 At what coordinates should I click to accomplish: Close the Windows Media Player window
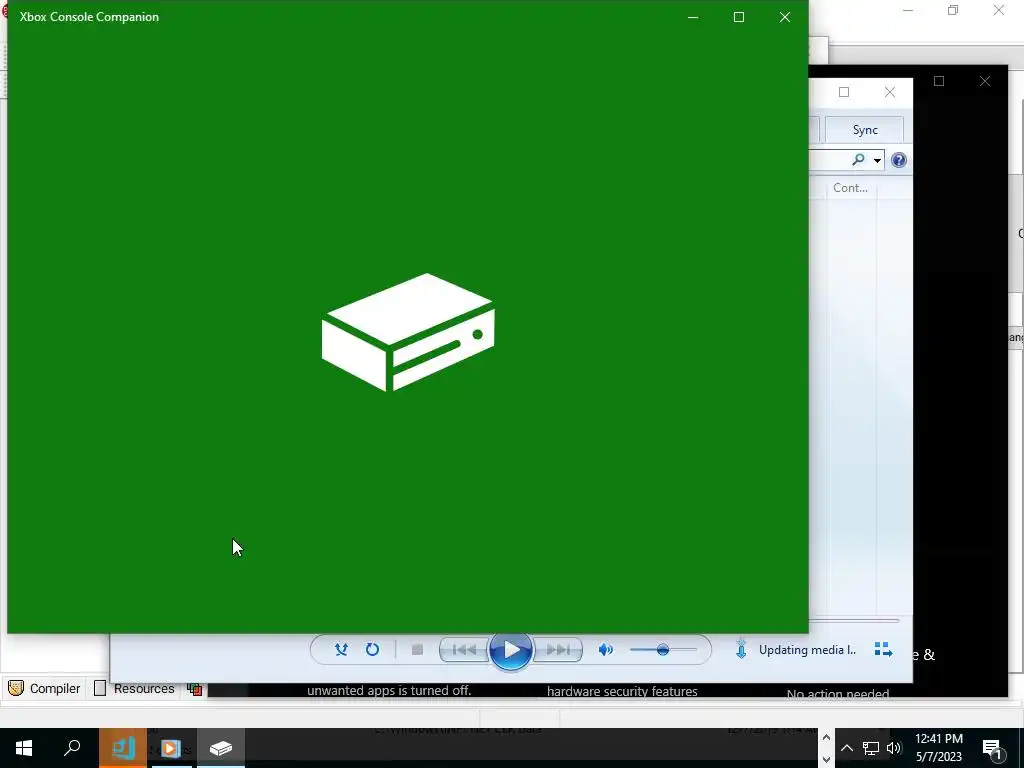[x=889, y=92]
